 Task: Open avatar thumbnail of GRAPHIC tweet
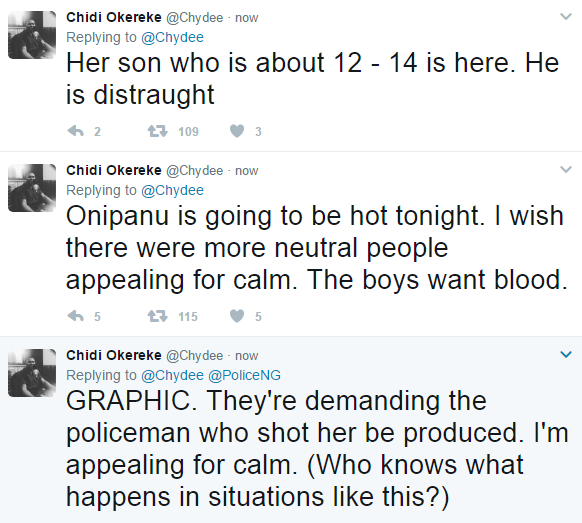(32, 373)
